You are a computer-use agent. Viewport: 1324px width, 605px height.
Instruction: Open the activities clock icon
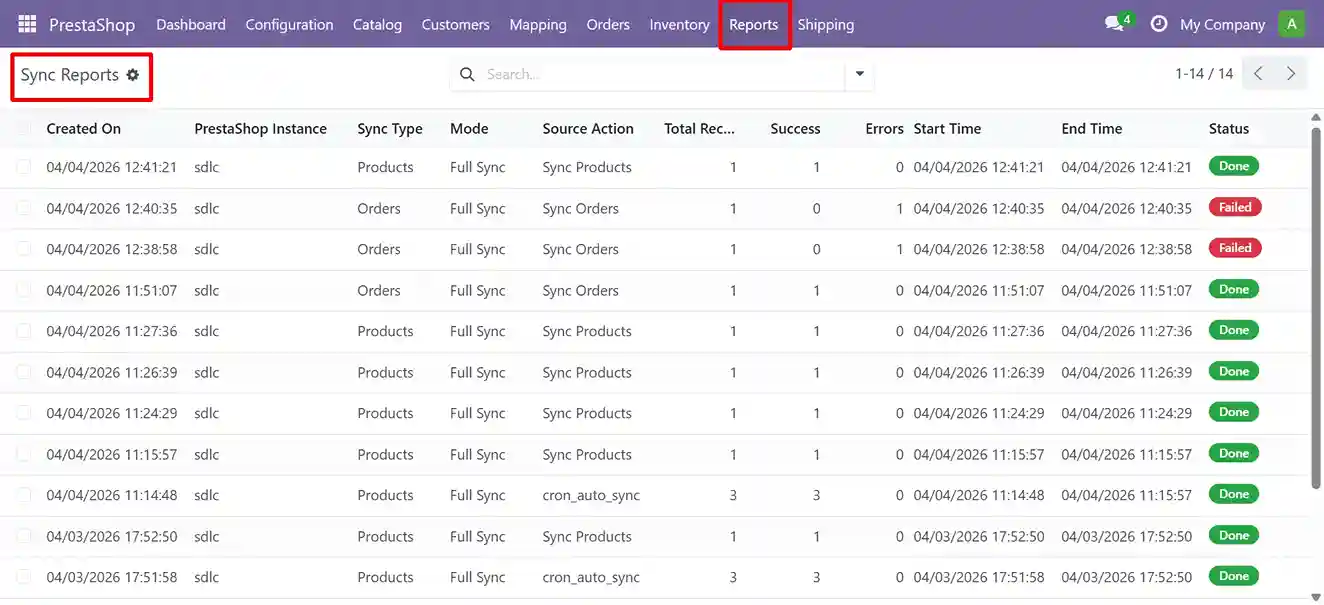click(x=1159, y=24)
